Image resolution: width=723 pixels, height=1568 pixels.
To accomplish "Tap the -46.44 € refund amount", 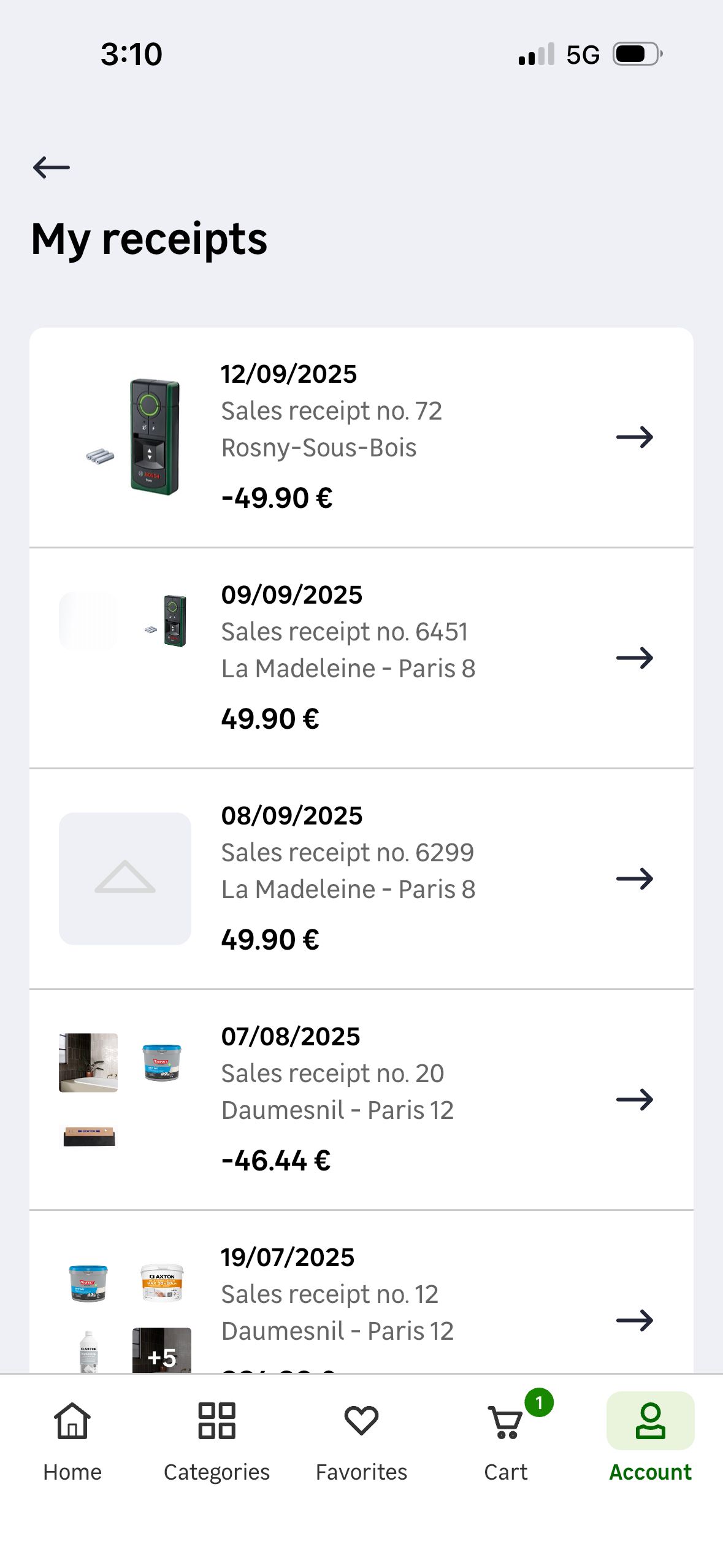I will pyautogui.click(x=276, y=1161).
